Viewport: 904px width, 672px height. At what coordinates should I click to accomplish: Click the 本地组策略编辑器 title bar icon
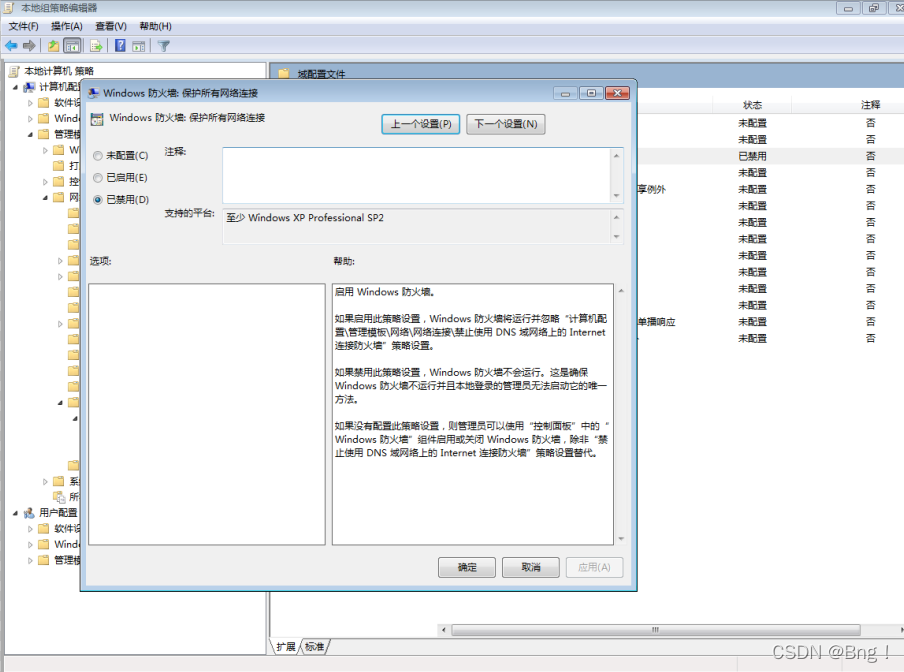[8, 7]
